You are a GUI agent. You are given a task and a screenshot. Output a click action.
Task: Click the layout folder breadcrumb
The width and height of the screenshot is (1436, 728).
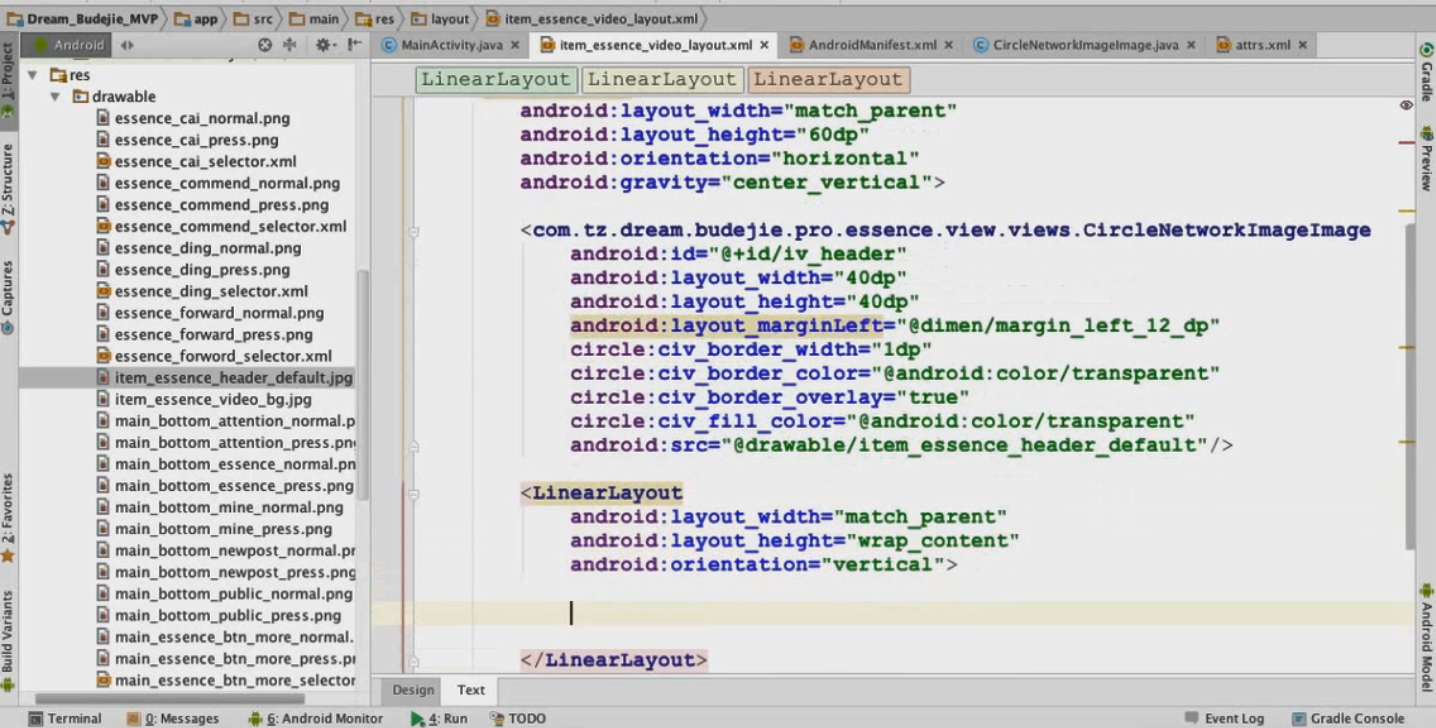click(x=439, y=19)
